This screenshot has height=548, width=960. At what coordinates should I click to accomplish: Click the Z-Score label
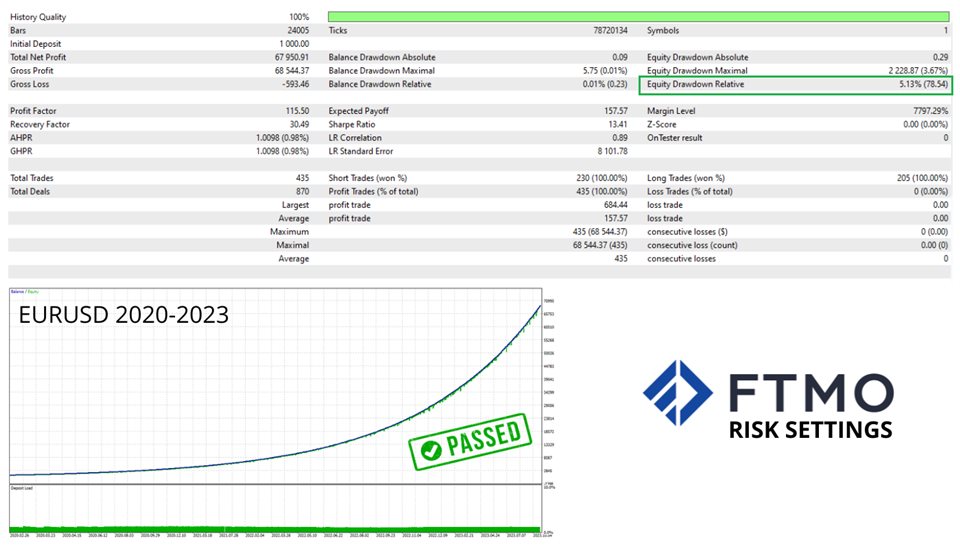point(662,124)
